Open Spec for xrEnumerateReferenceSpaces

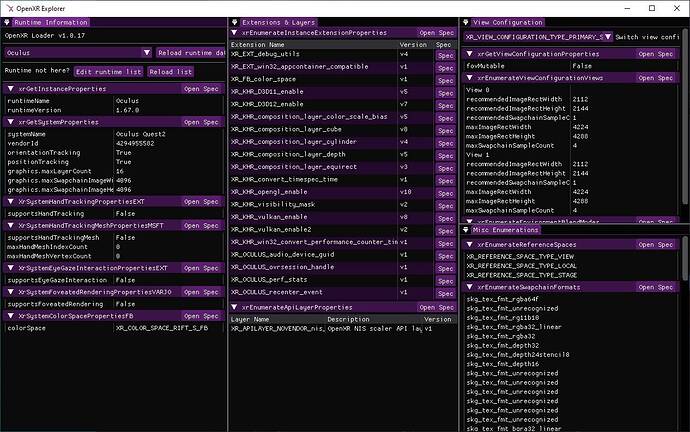pyautogui.click(x=656, y=245)
